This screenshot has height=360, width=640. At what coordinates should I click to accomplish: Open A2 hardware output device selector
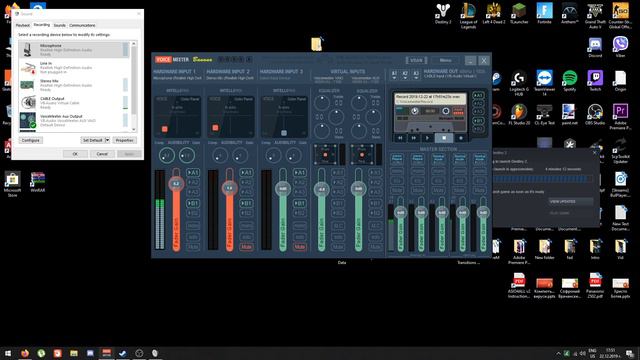pyautogui.click(x=405, y=74)
